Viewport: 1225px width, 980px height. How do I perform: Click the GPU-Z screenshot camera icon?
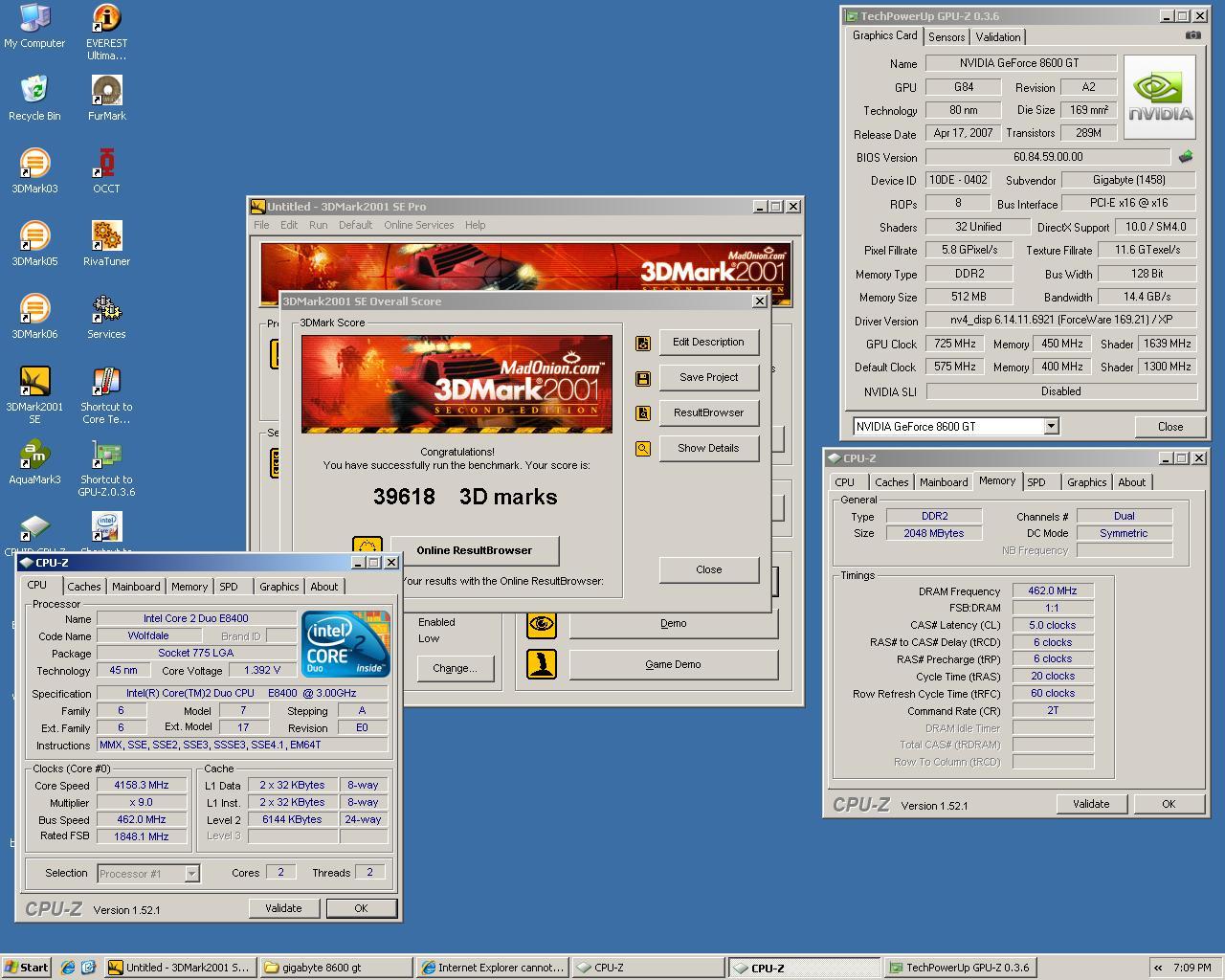(x=1192, y=35)
